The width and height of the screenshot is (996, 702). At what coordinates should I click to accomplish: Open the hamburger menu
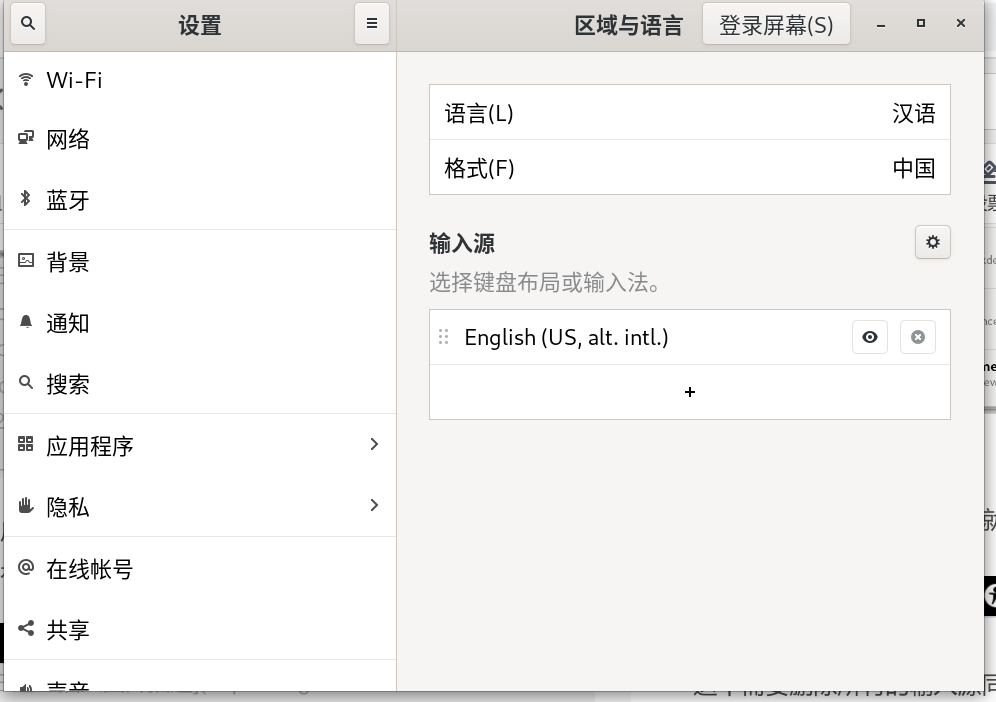point(371,24)
